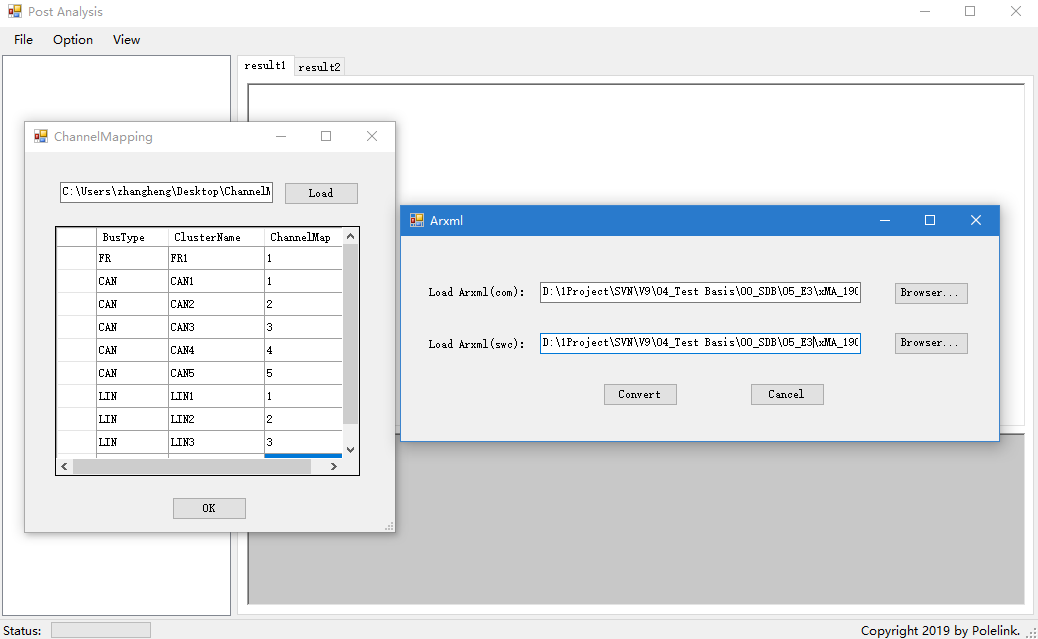The width and height of the screenshot is (1038, 639).
Task: Minimize the Post Analysis main window
Action: [x=925, y=11]
